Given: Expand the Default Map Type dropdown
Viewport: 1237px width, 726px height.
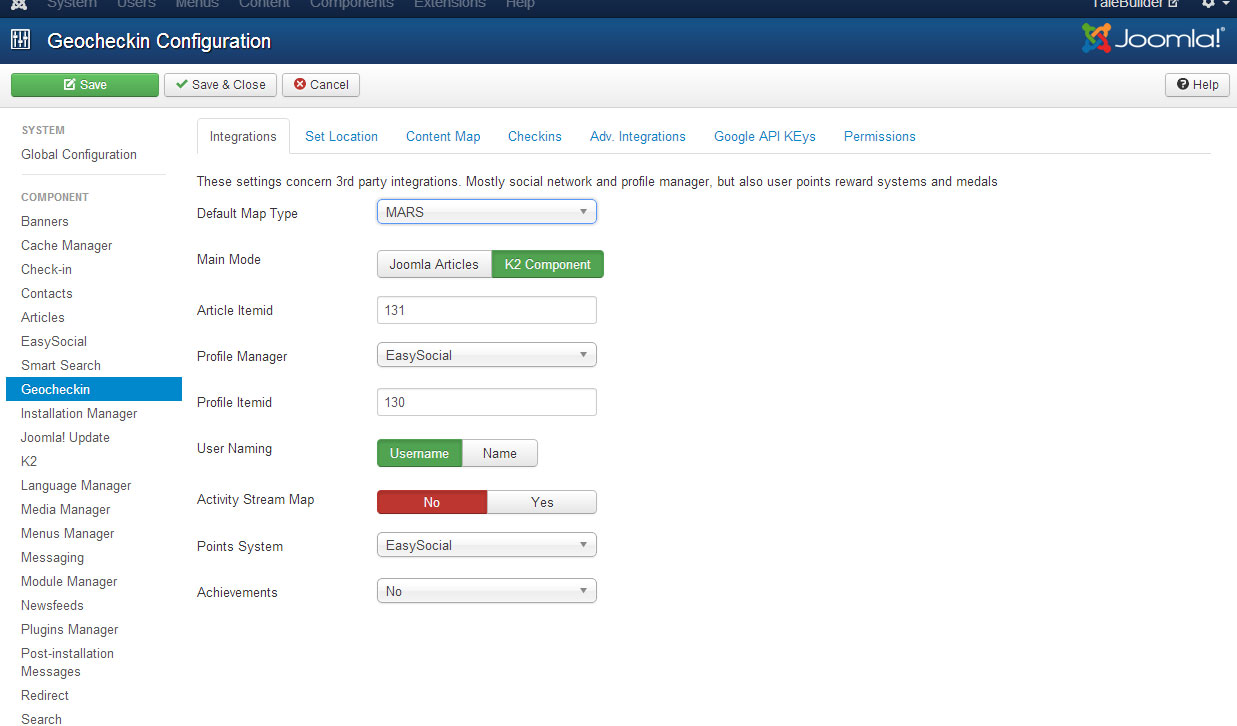Looking at the screenshot, I should [487, 212].
